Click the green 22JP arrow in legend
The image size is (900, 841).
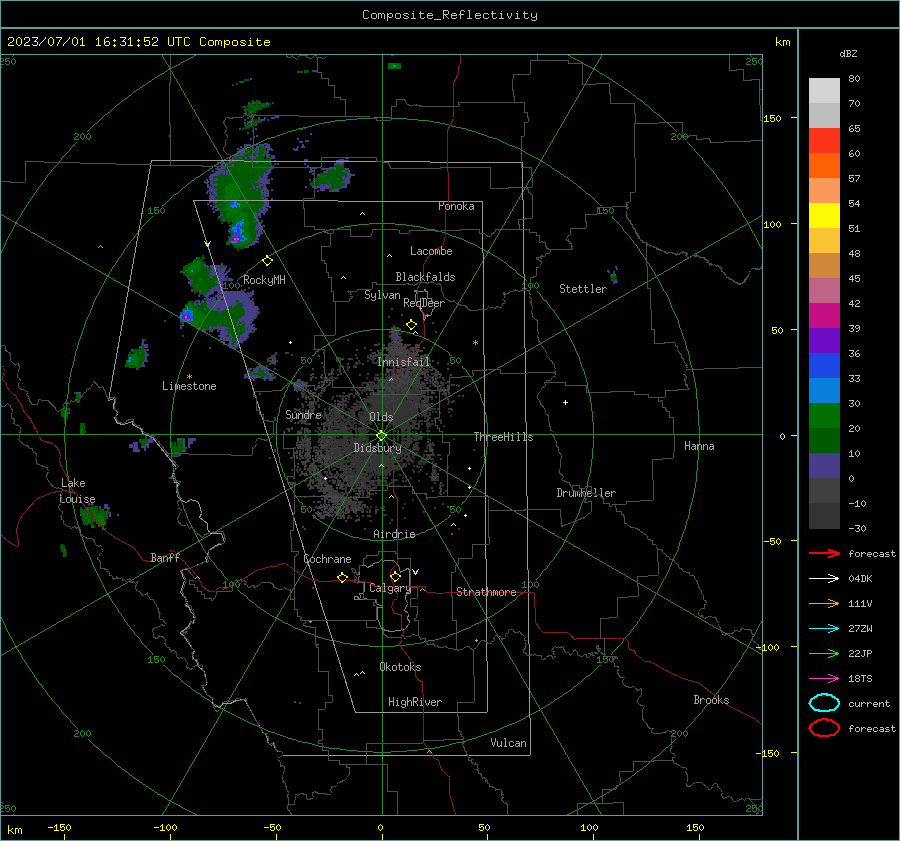click(x=824, y=653)
